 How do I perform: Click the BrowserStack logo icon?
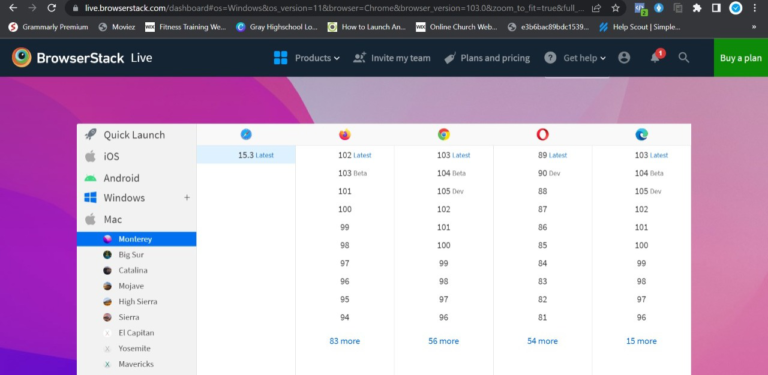[x=22, y=58]
